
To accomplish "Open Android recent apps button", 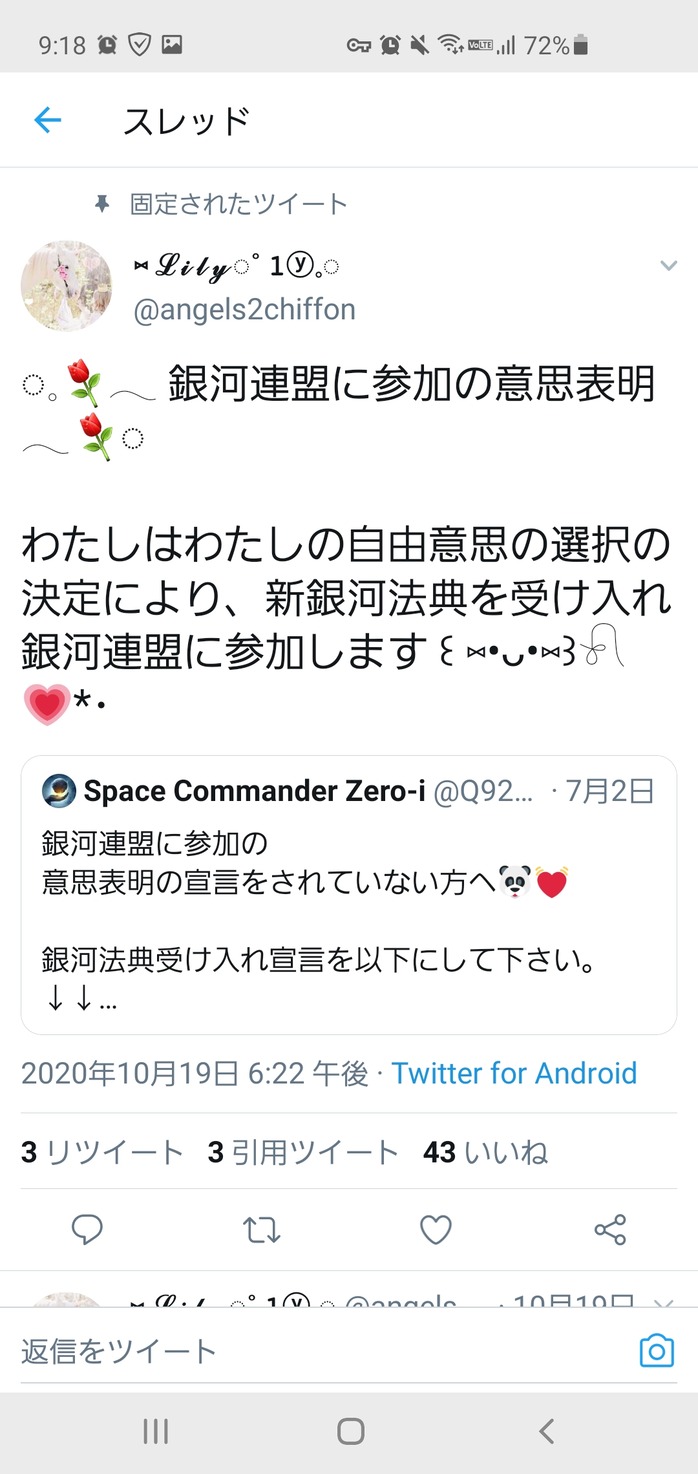I will (x=155, y=1432).
